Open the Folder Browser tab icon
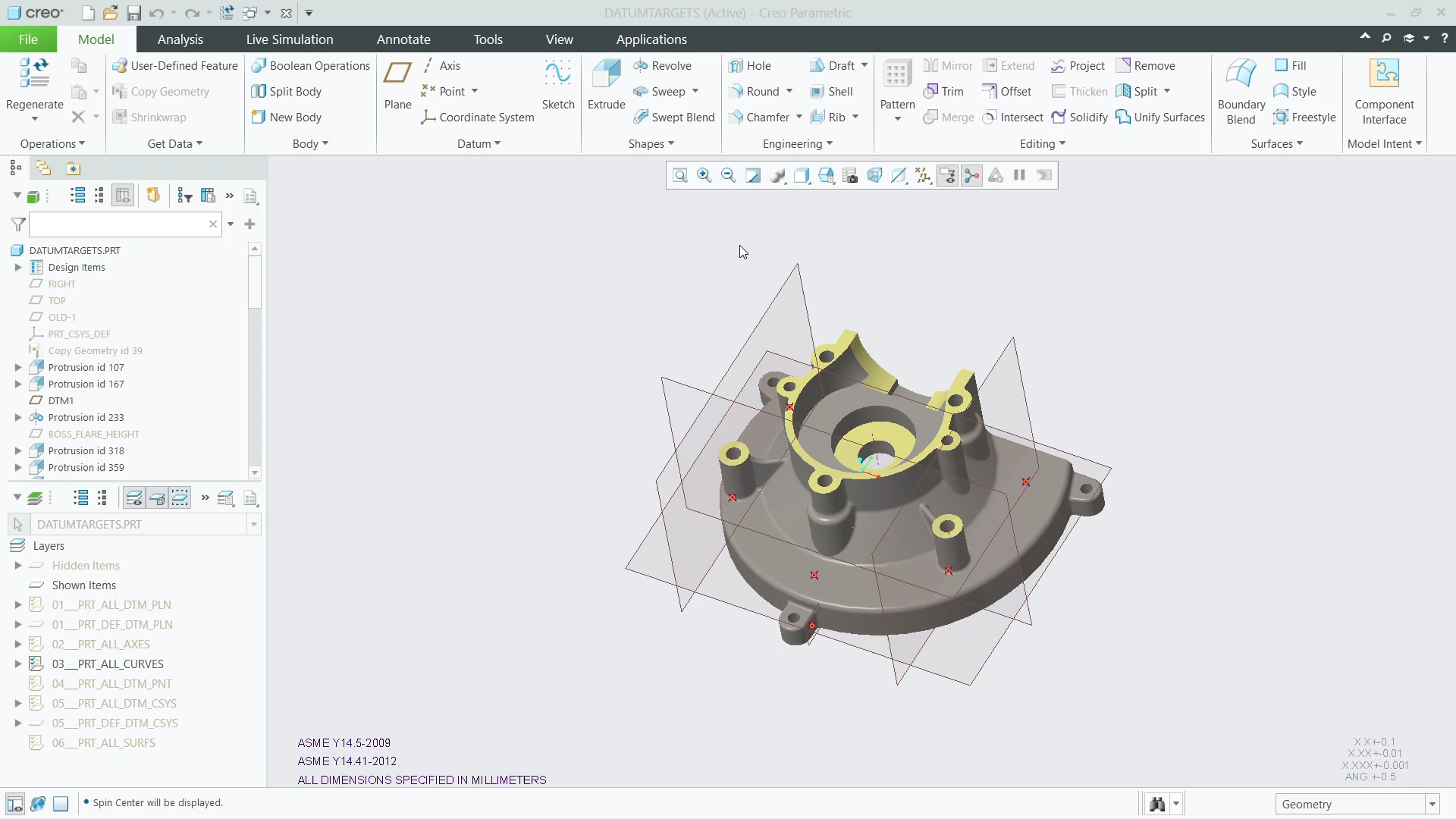 click(x=43, y=168)
